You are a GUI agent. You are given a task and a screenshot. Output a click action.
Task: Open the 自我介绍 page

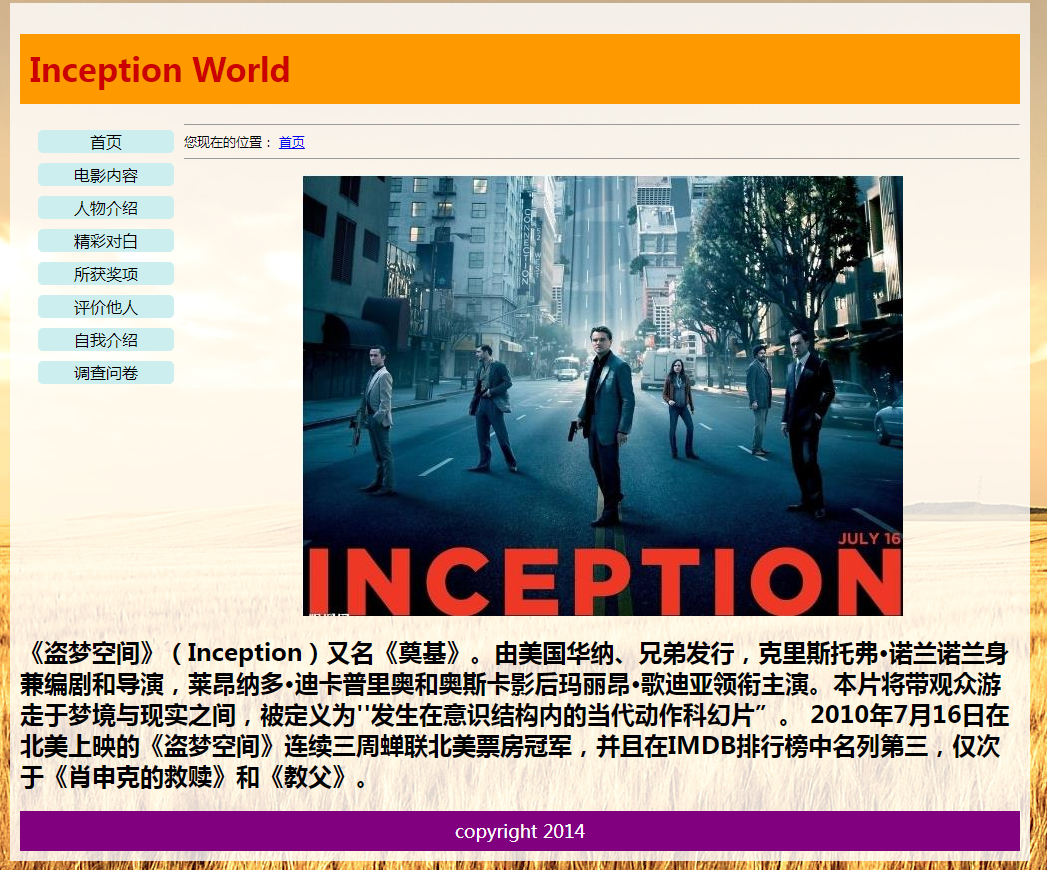point(106,340)
